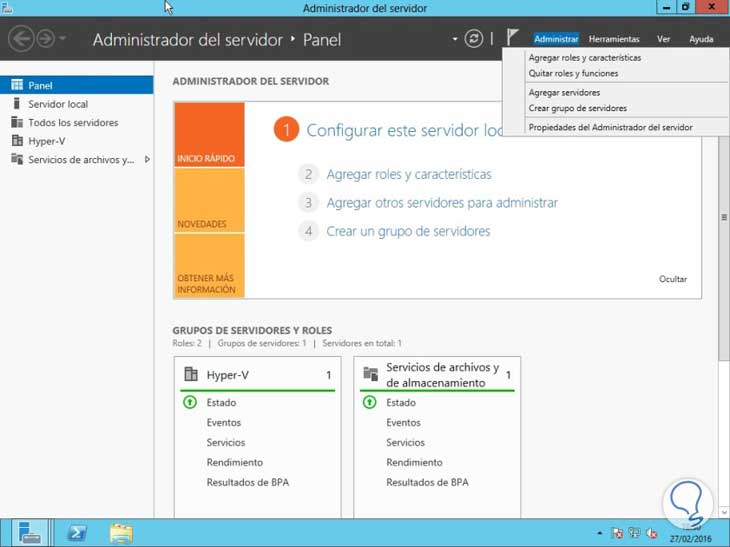The height and width of the screenshot is (547, 730).
Task: Open the Administrar menu
Action: coord(556,39)
